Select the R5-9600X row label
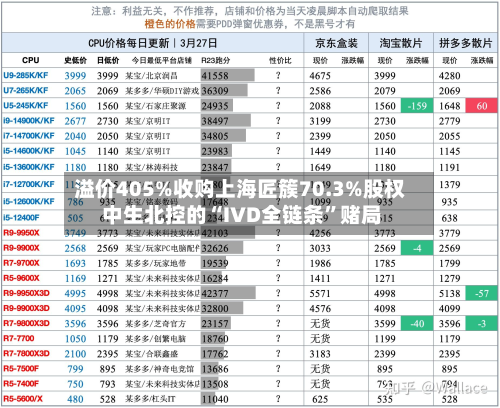 (21, 278)
